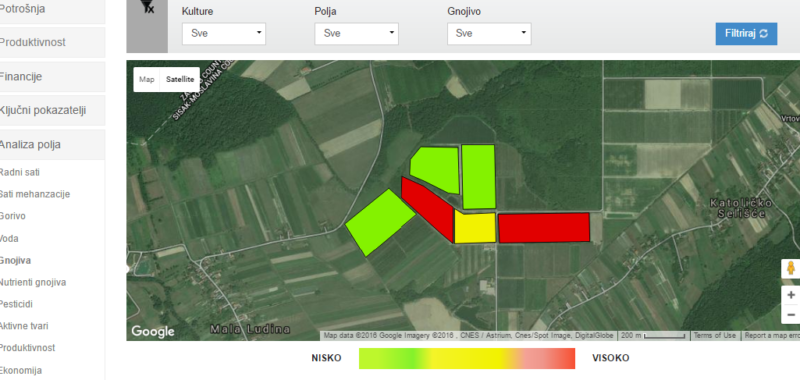Click the Filtriraj button
800x380 pixels.
(x=746, y=33)
